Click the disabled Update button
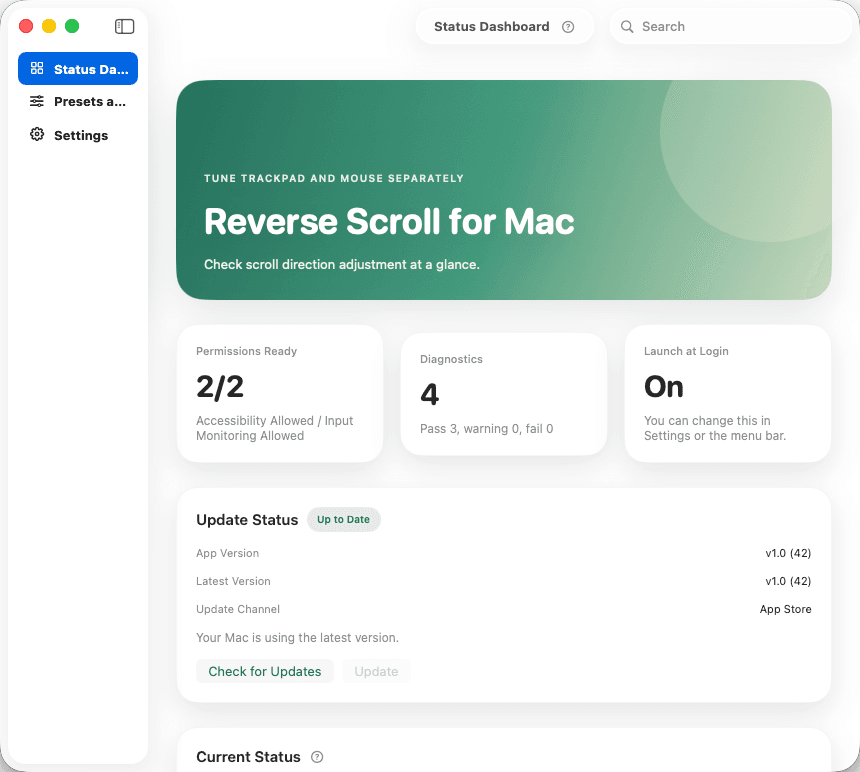The width and height of the screenshot is (860, 772). tap(376, 671)
